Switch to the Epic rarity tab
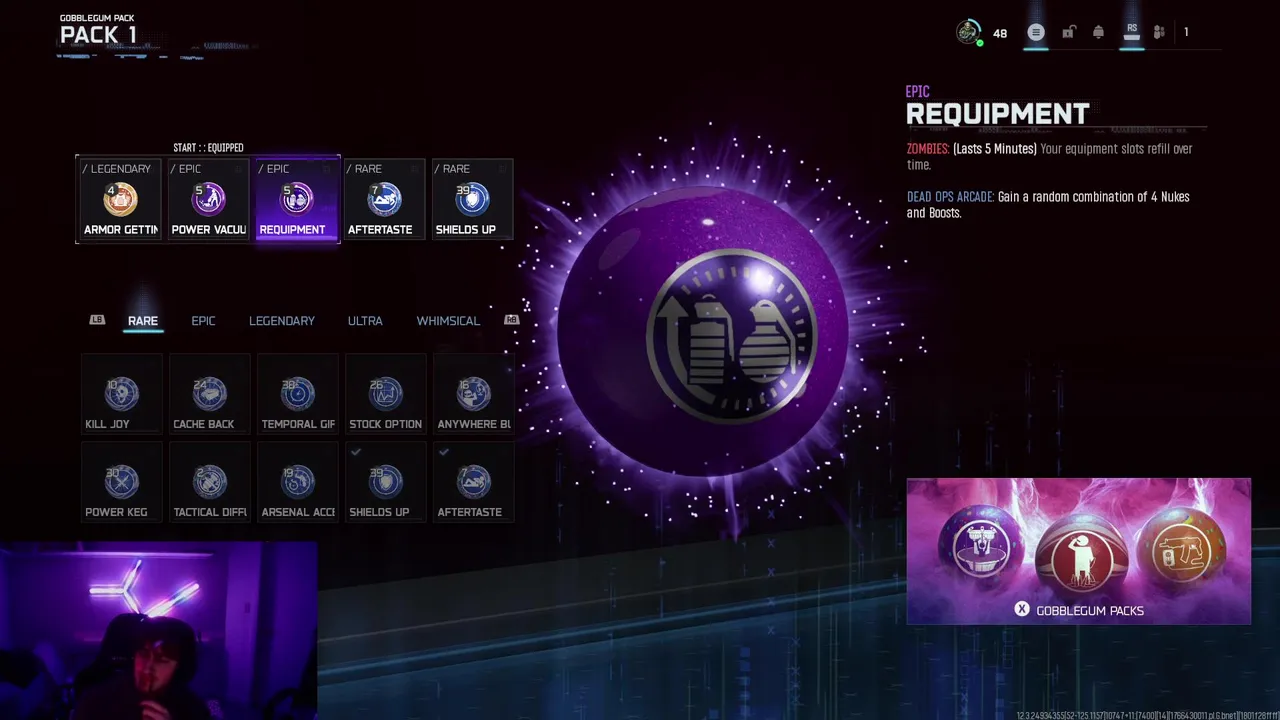The image size is (1280, 720). pos(203,321)
